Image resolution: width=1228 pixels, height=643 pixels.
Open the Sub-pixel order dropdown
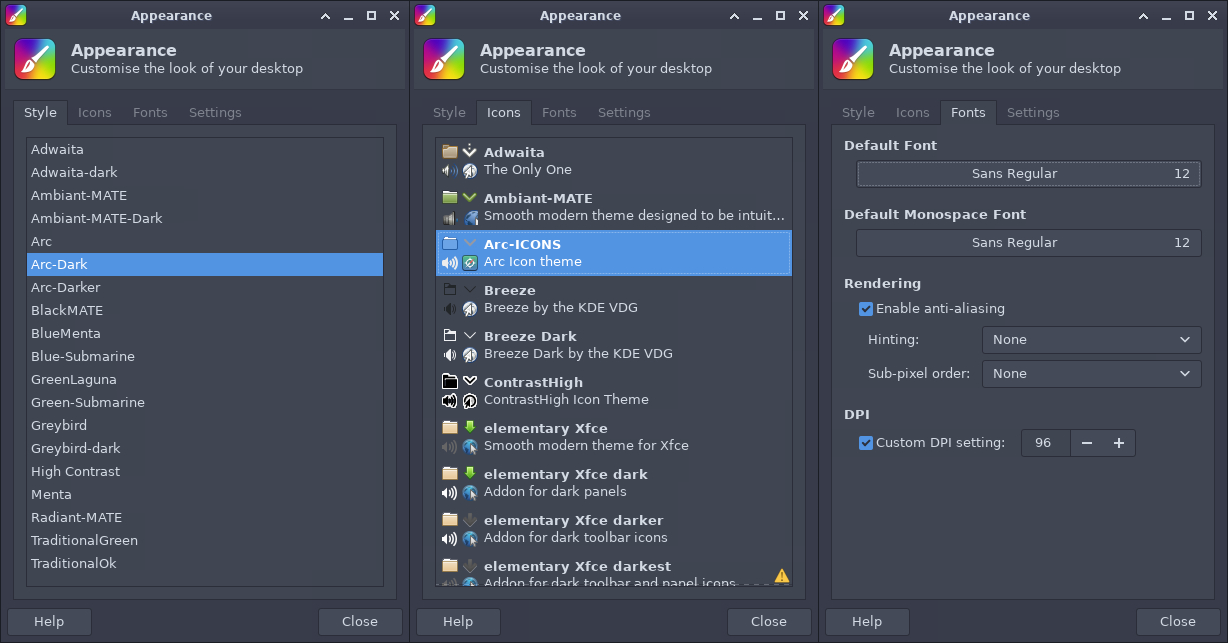[1092, 374]
